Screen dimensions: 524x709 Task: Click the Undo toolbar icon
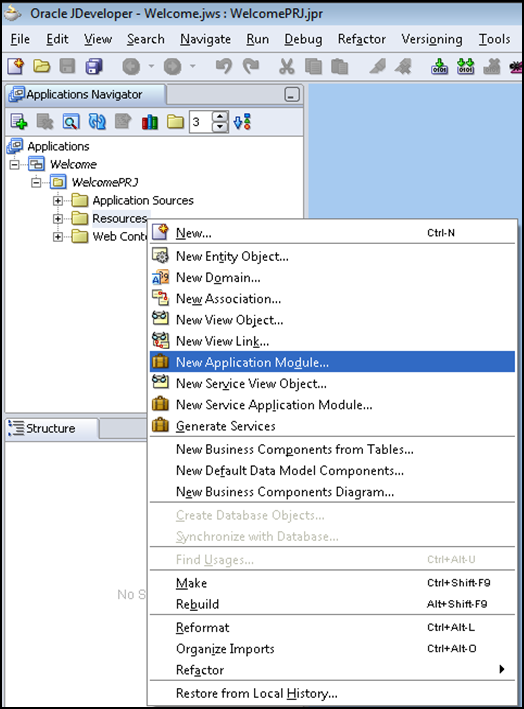[224, 66]
